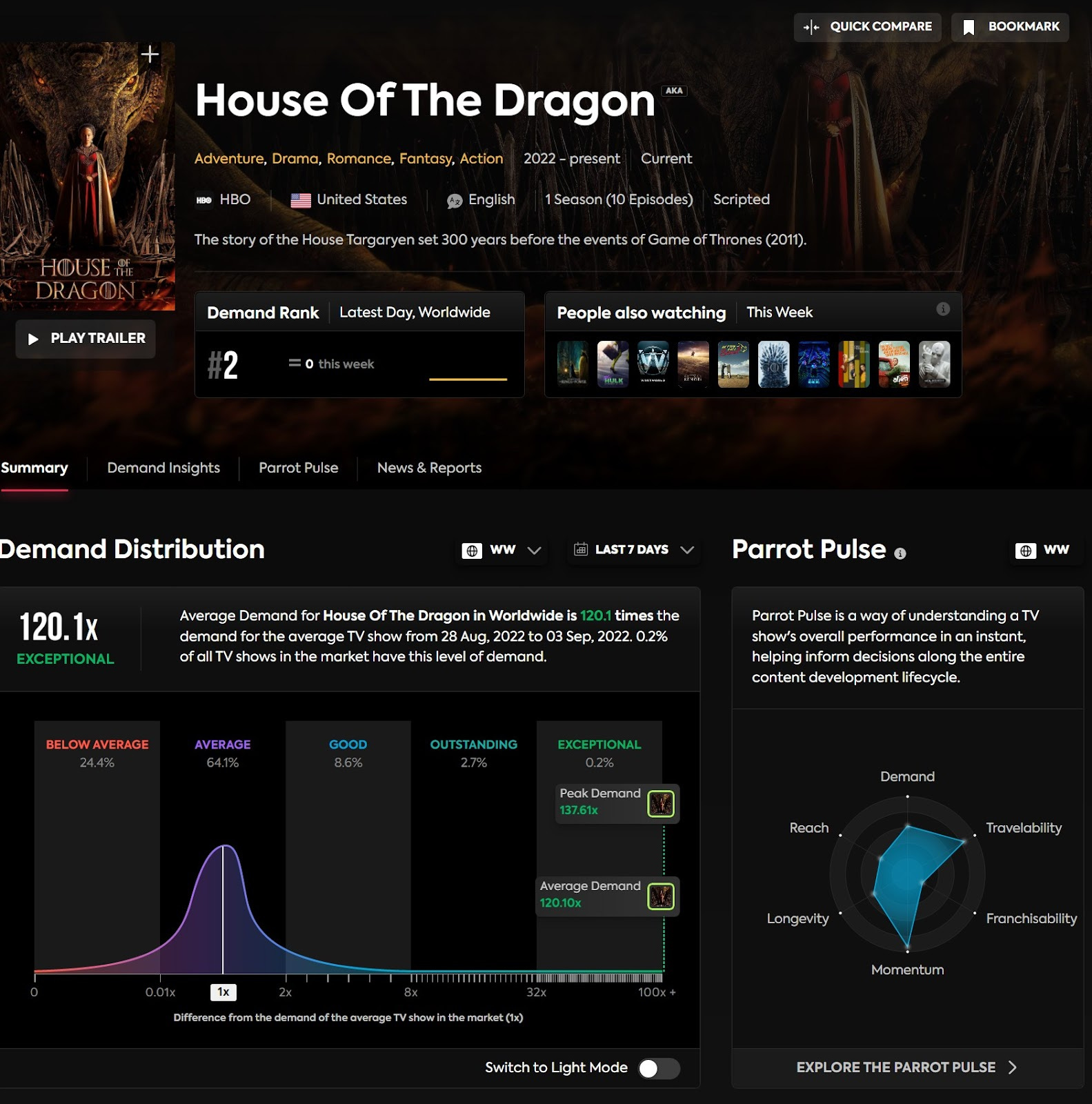Click the info icon beside Parrot Pulse heading
The width and height of the screenshot is (1092, 1104).
click(x=900, y=553)
